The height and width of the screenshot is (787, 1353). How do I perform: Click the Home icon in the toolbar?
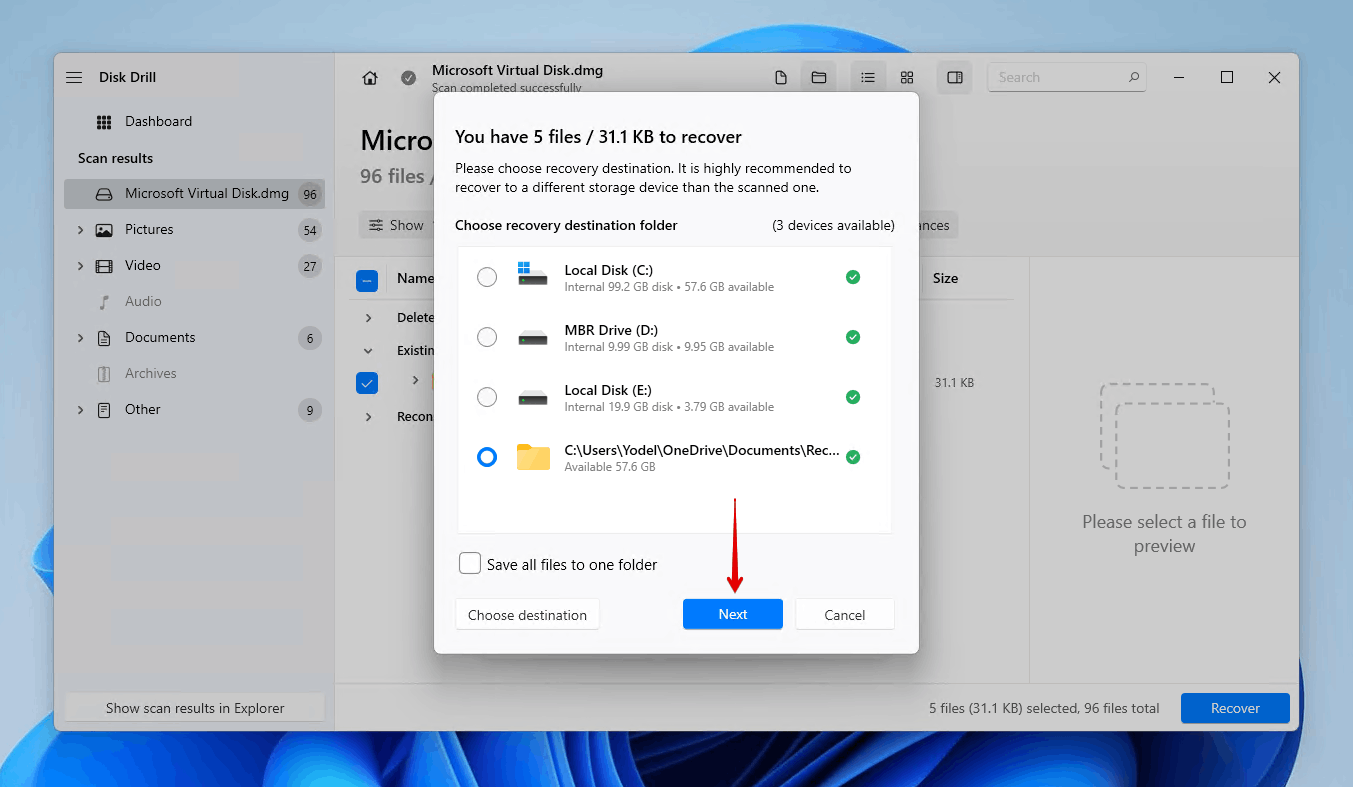(x=369, y=77)
